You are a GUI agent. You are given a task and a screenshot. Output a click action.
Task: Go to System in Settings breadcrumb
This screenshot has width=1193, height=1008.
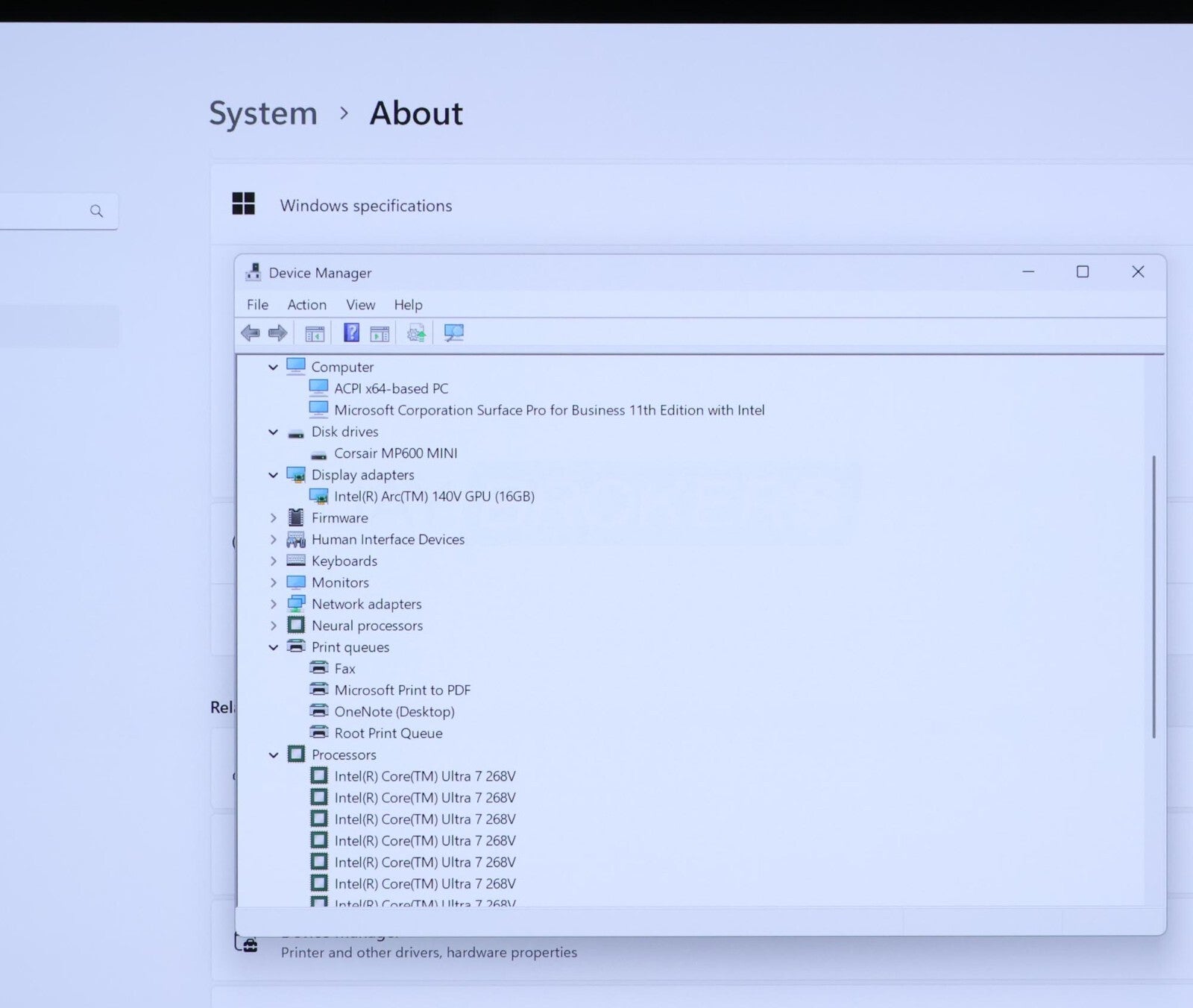[262, 113]
